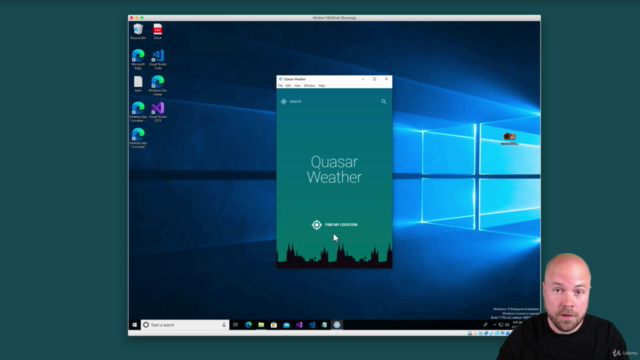Launch Edge from the taskbar
This screenshot has height=360, width=640.
coord(249,325)
